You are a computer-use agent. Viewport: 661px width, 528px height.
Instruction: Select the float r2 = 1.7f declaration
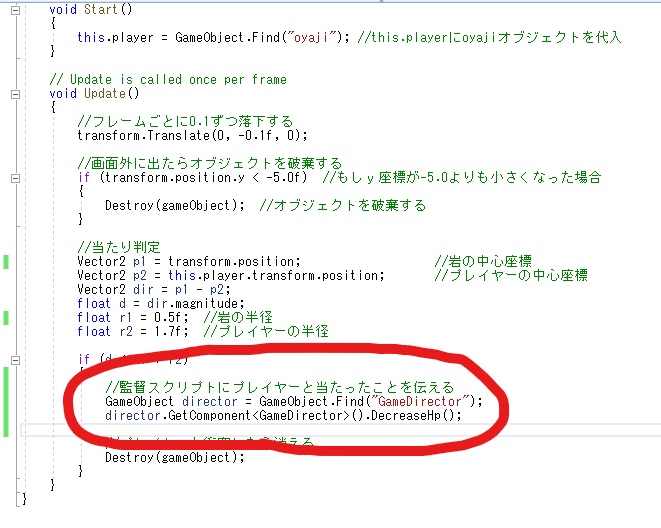tap(133, 332)
